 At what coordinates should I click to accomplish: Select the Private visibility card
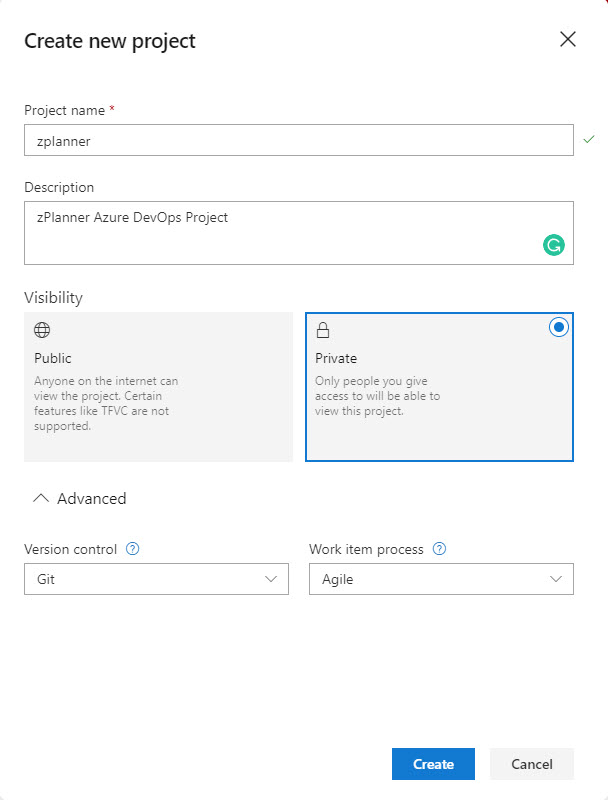tap(439, 387)
